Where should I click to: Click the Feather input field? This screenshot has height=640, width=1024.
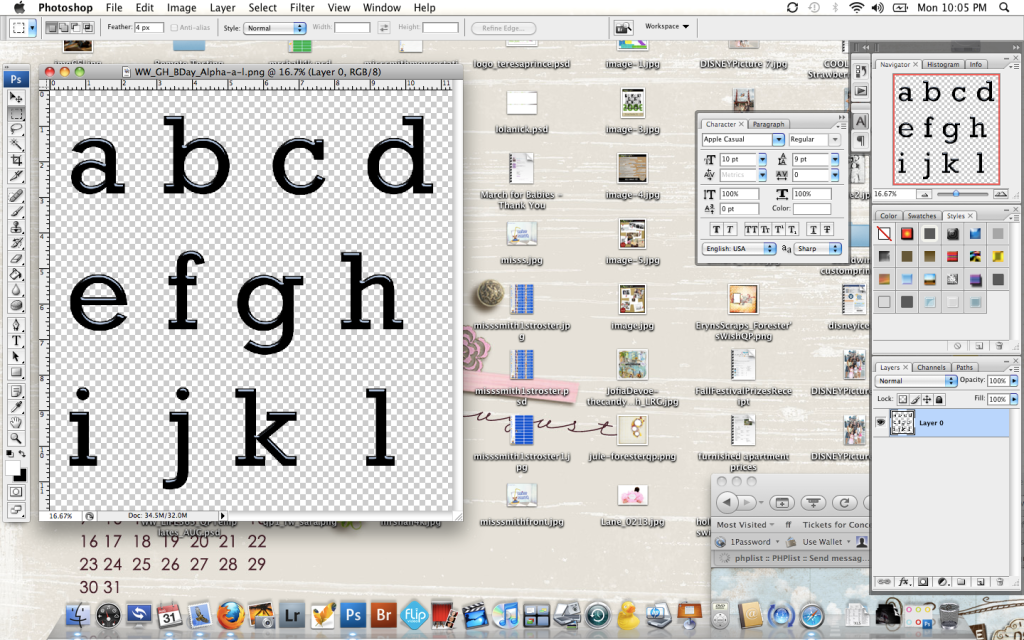pyautogui.click(x=150, y=27)
